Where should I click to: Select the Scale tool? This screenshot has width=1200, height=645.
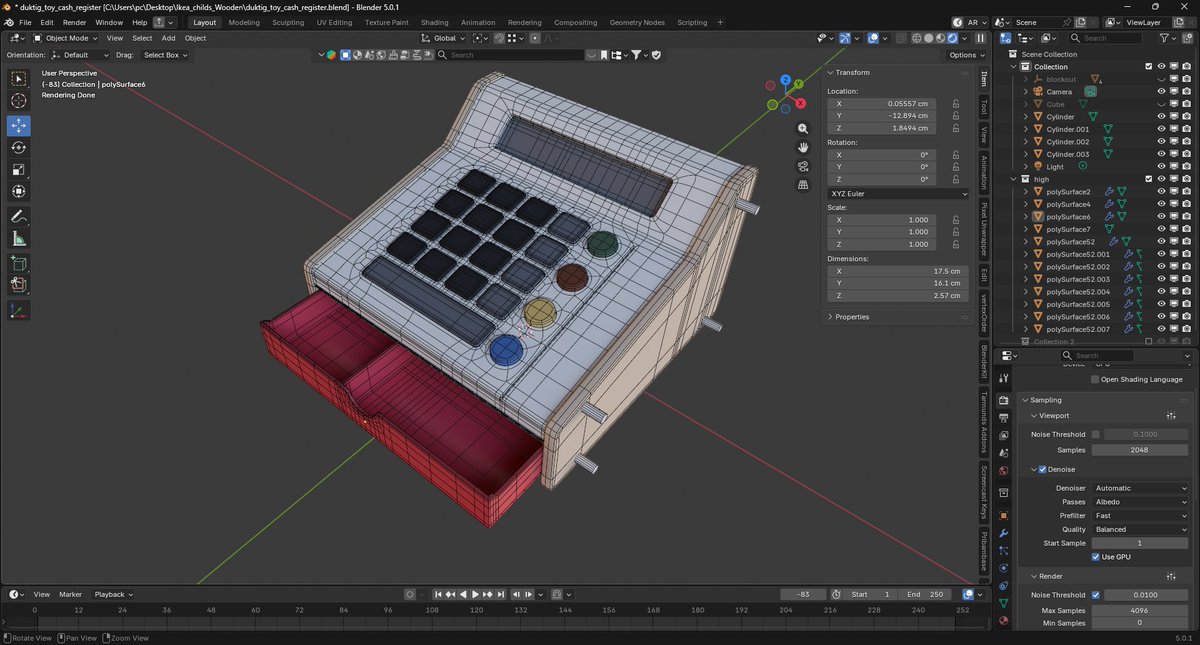pos(19,170)
